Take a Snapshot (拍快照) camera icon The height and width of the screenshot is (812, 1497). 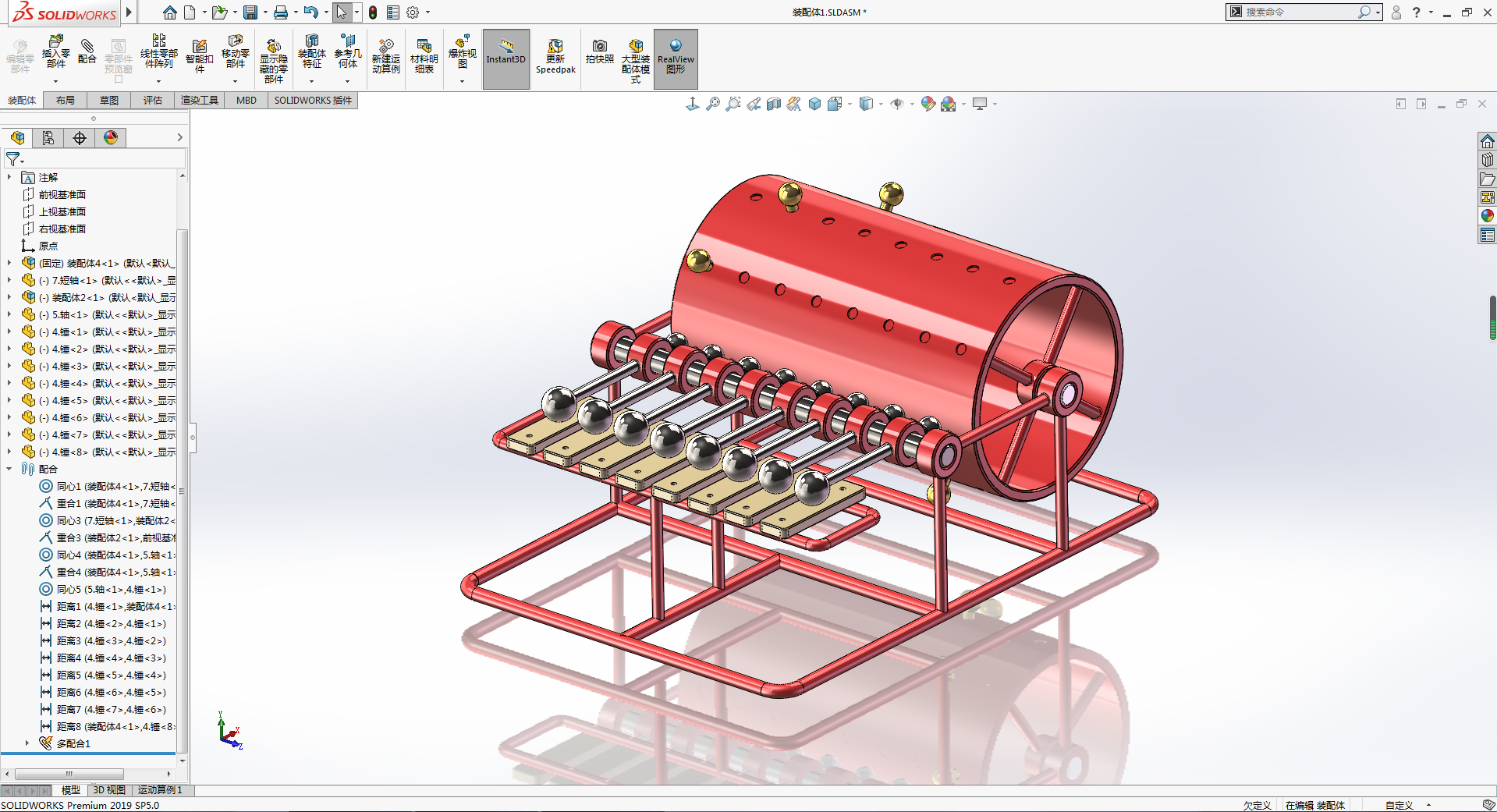(599, 52)
